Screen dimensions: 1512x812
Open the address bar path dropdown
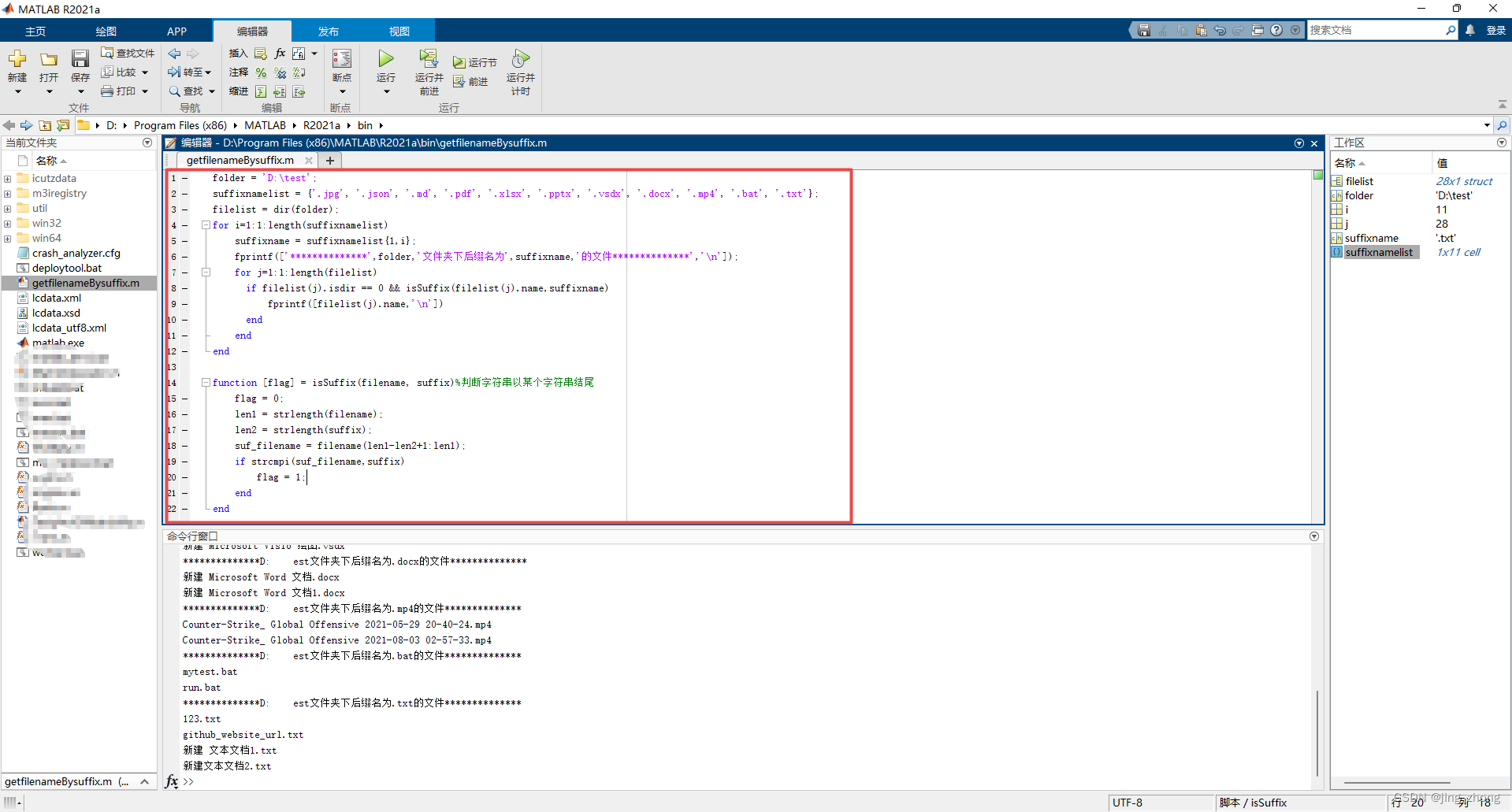(x=1487, y=125)
